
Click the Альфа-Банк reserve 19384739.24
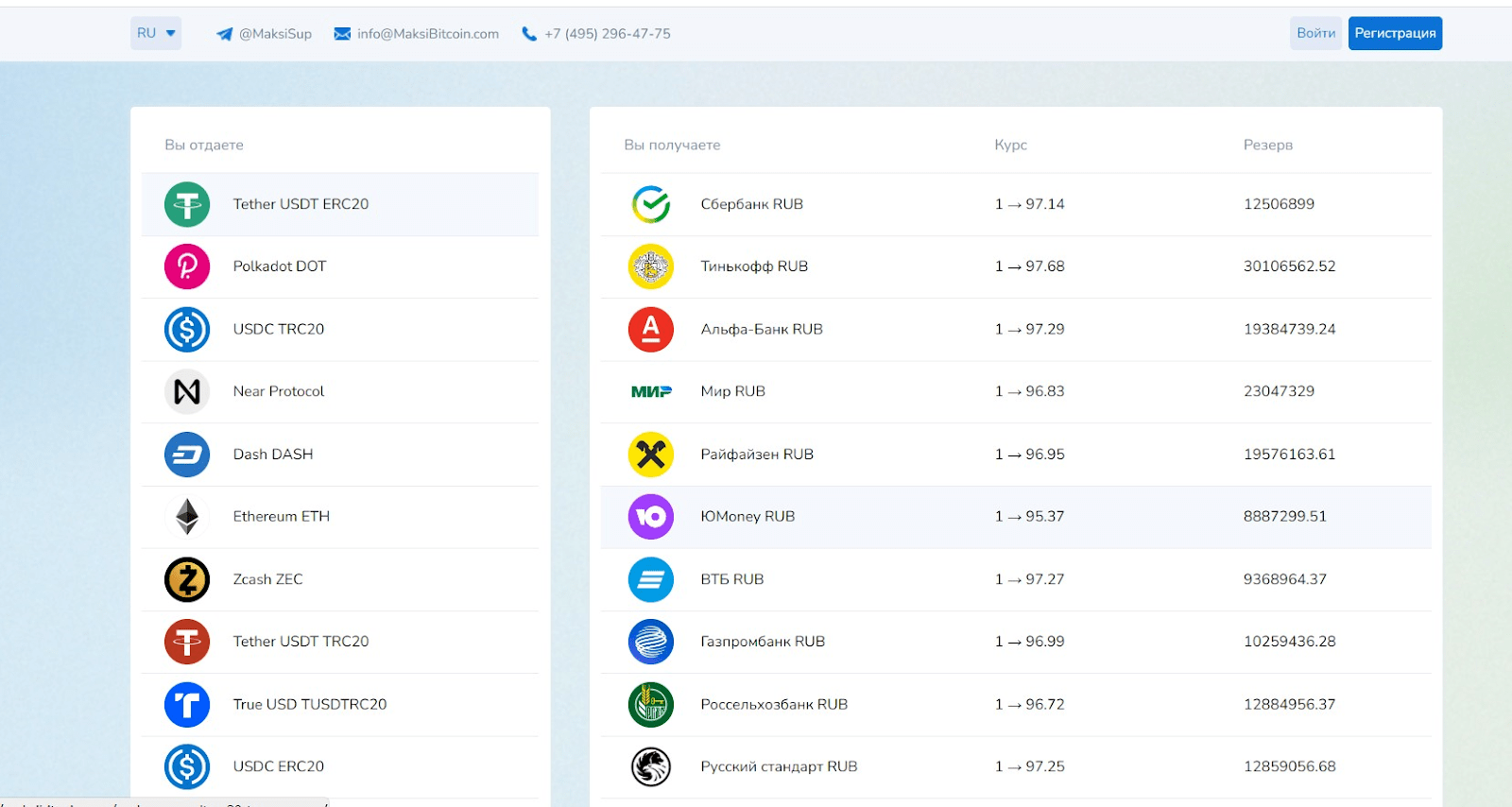pos(1289,329)
